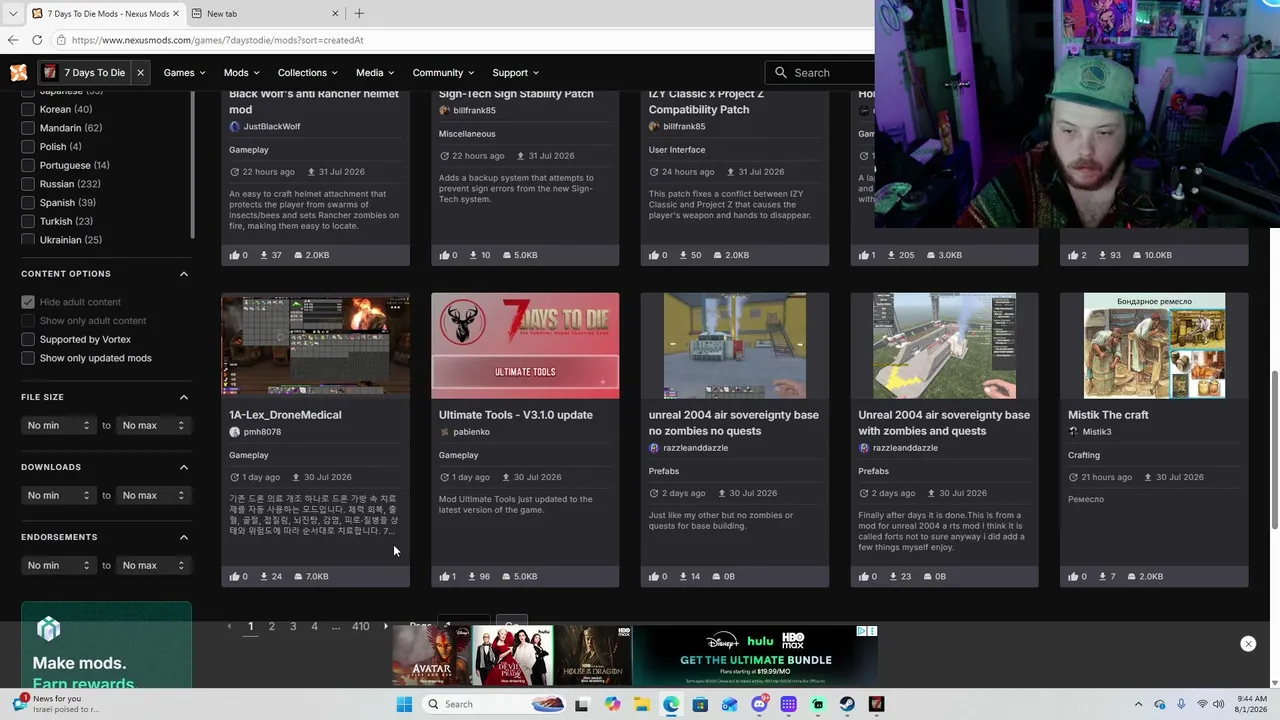Enable the Ukrainian language checkbox

(28, 240)
